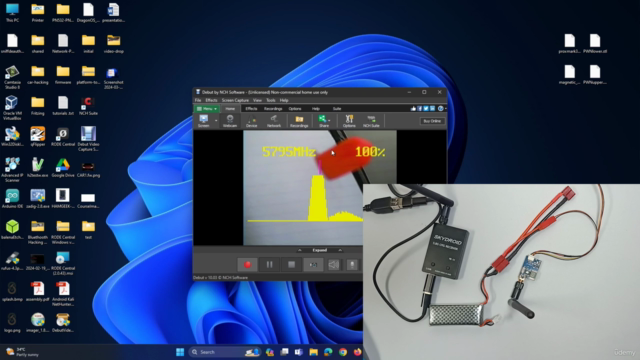Select the Screen capture source in Debut
This screenshot has height=360, width=640.
(x=203, y=121)
